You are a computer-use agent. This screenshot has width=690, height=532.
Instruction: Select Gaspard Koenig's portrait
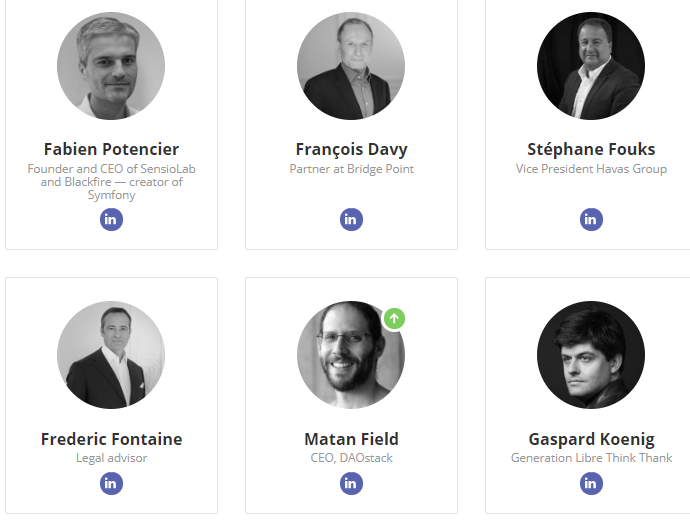pyautogui.click(x=591, y=355)
